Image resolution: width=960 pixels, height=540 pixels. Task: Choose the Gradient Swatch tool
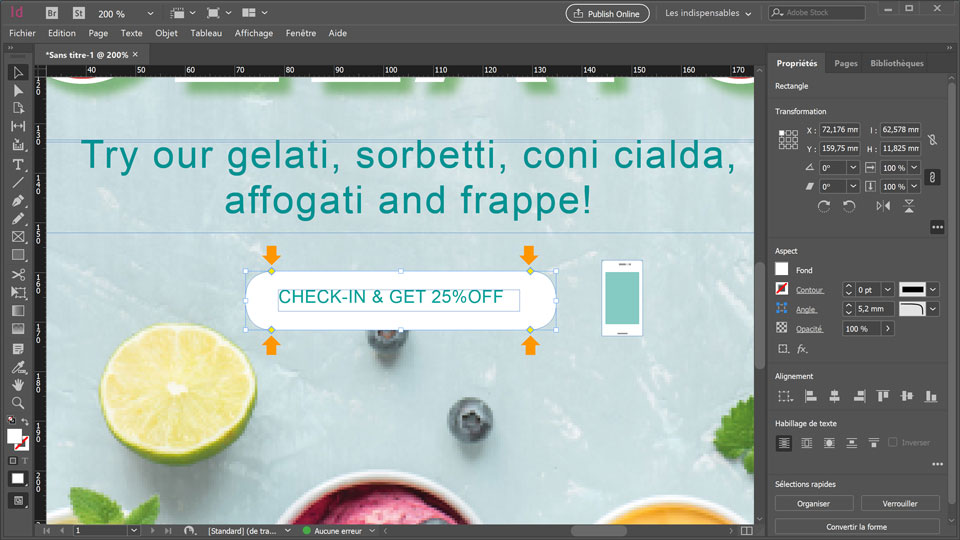pyautogui.click(x=18, y=311)
